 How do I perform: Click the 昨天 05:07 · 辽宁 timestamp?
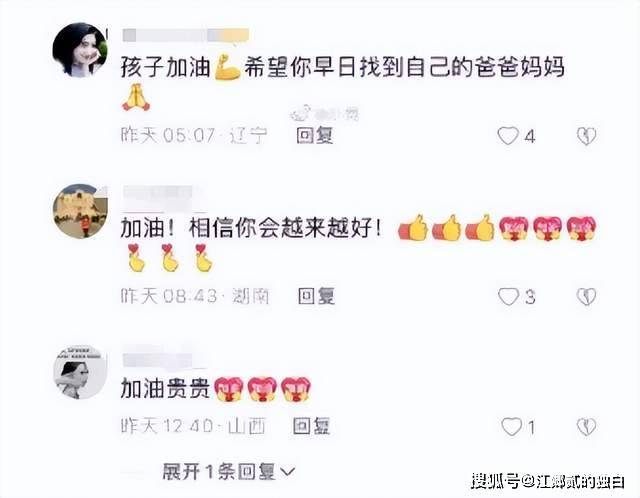point(194,136)
